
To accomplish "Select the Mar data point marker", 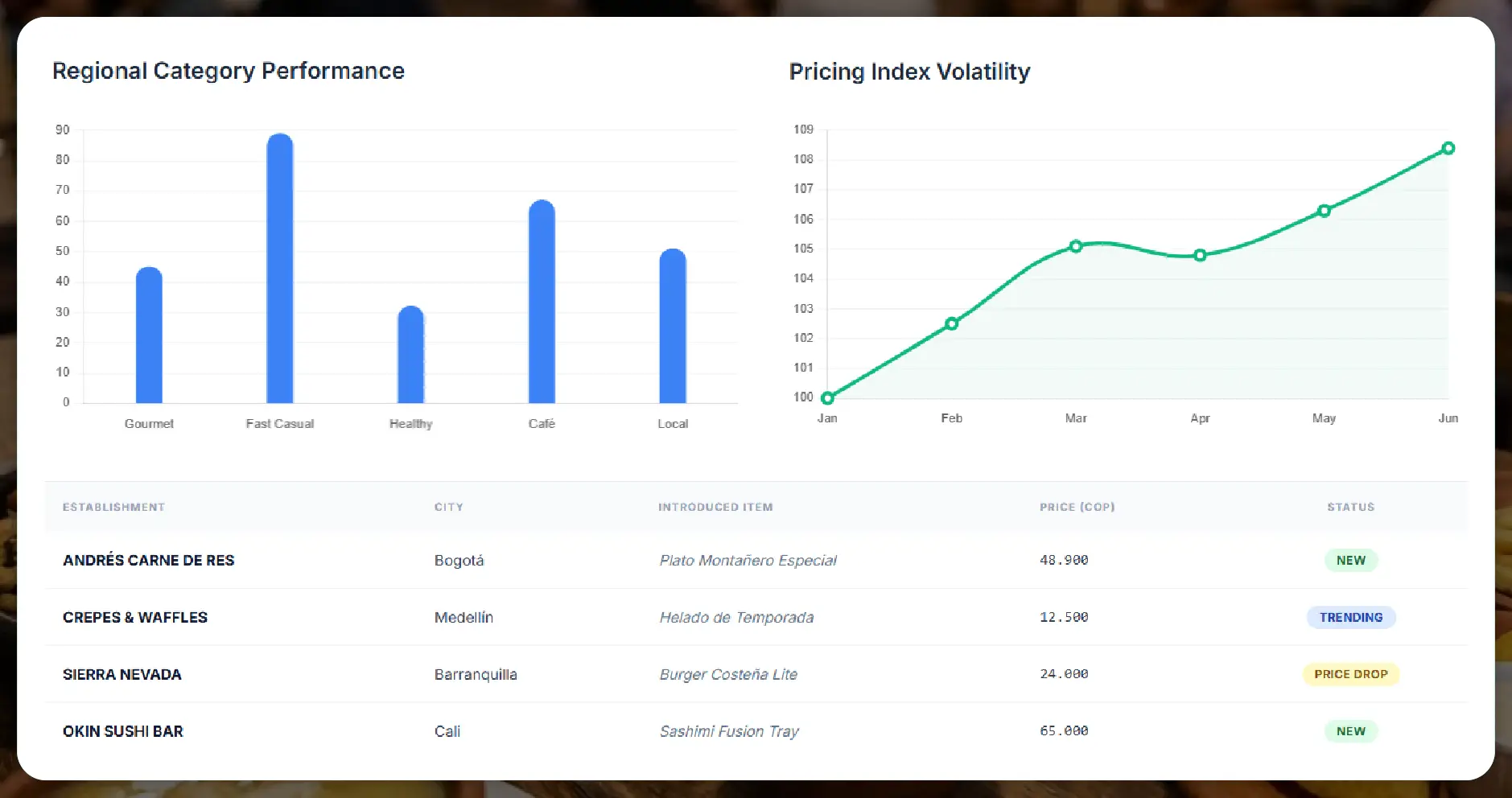I will coord(1076,246).
